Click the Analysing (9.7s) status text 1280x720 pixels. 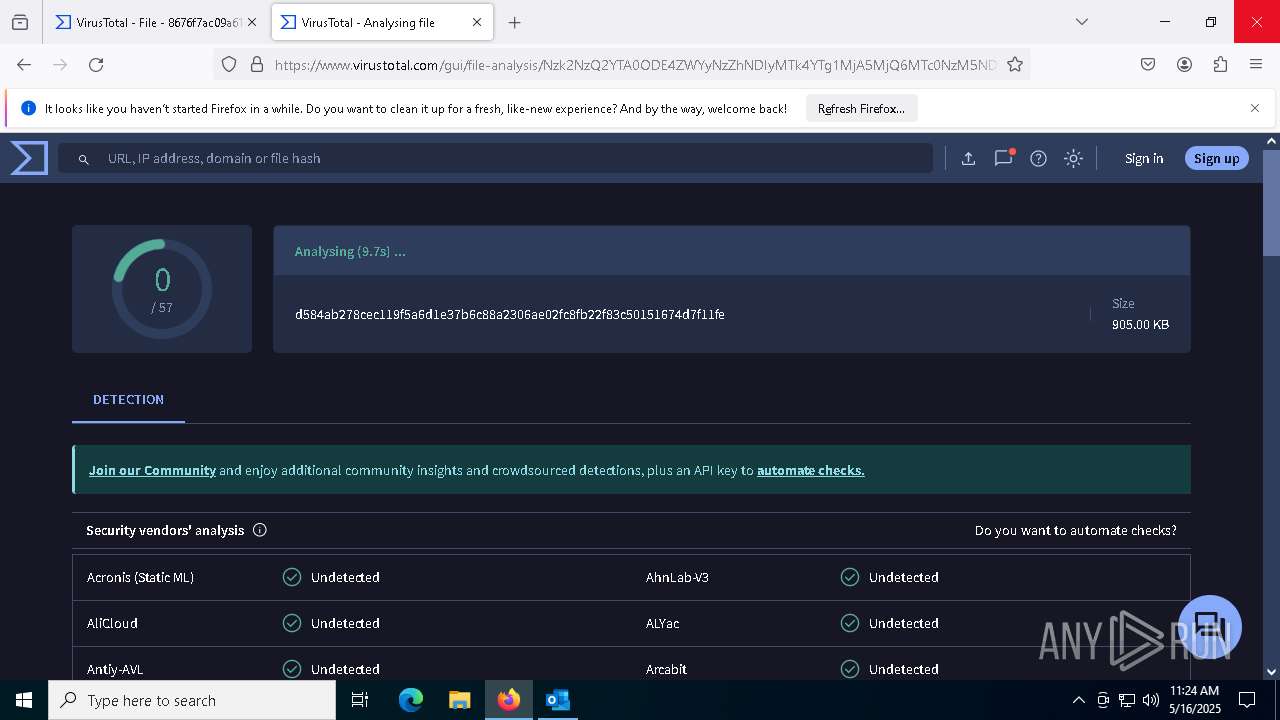[x=350, y=252]
